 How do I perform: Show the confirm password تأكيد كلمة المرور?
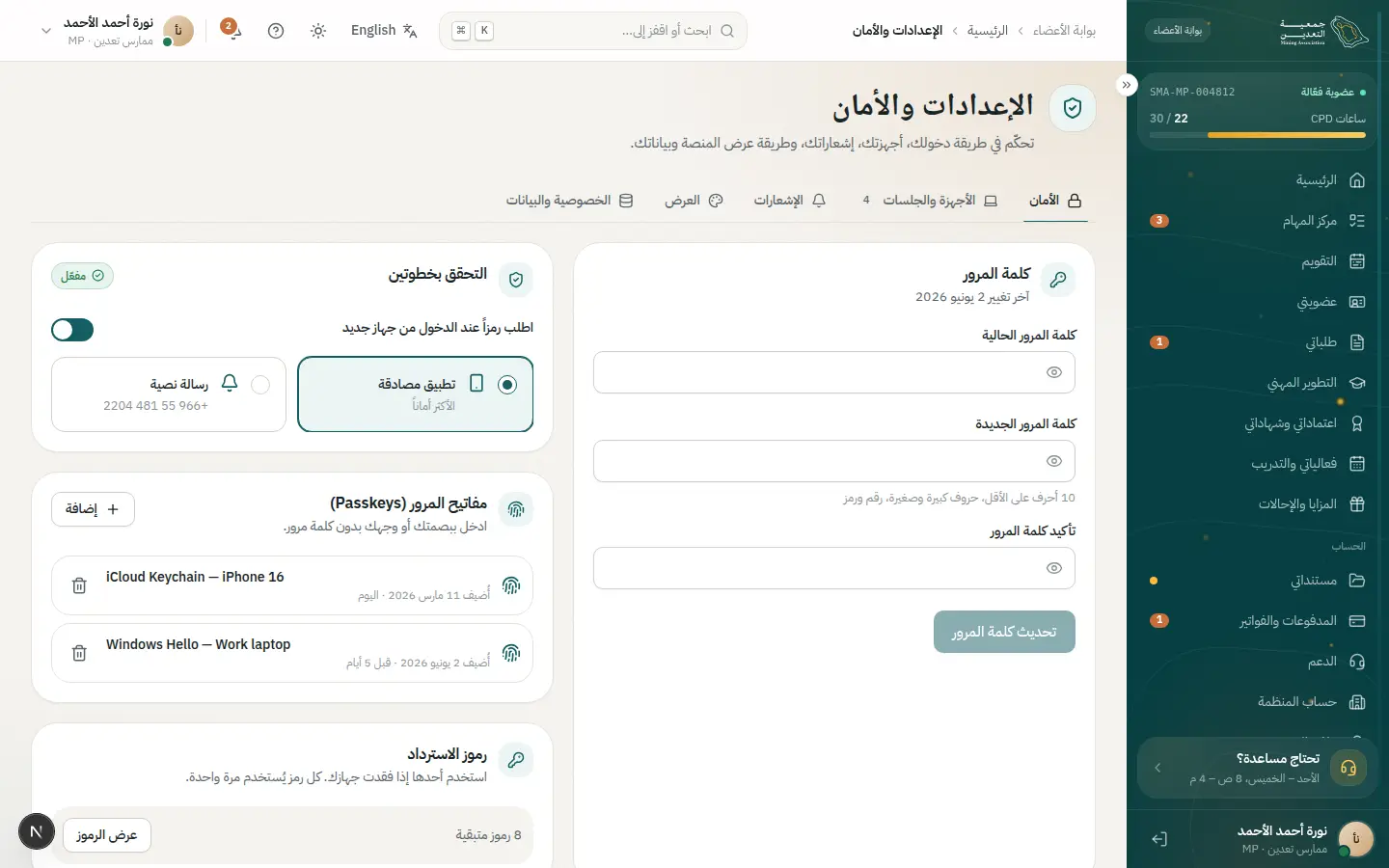[1054, 568]
